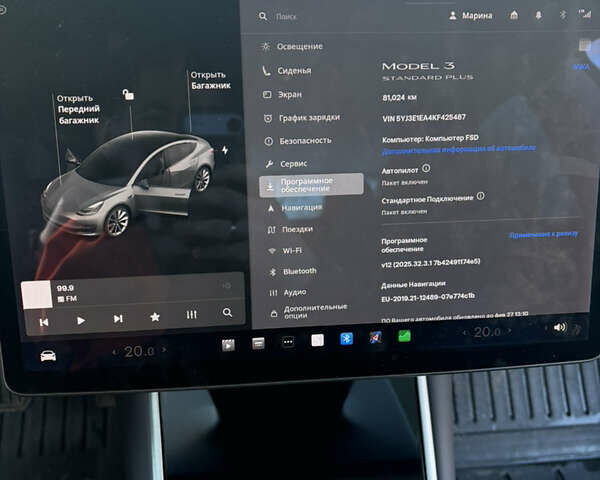Viewport: 600px width, 480px height.
Task: Click the info icon next to Автопилот
Action: [x=426, y=169]
